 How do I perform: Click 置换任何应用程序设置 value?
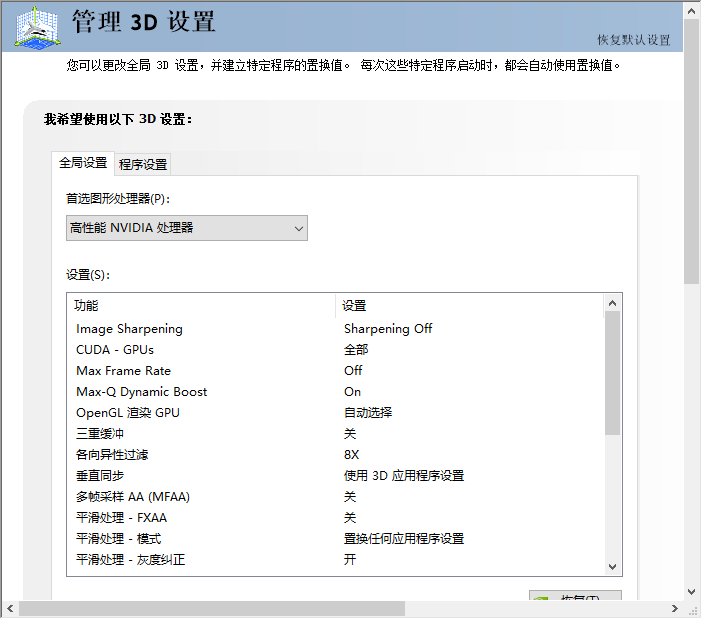pos(404,539)
